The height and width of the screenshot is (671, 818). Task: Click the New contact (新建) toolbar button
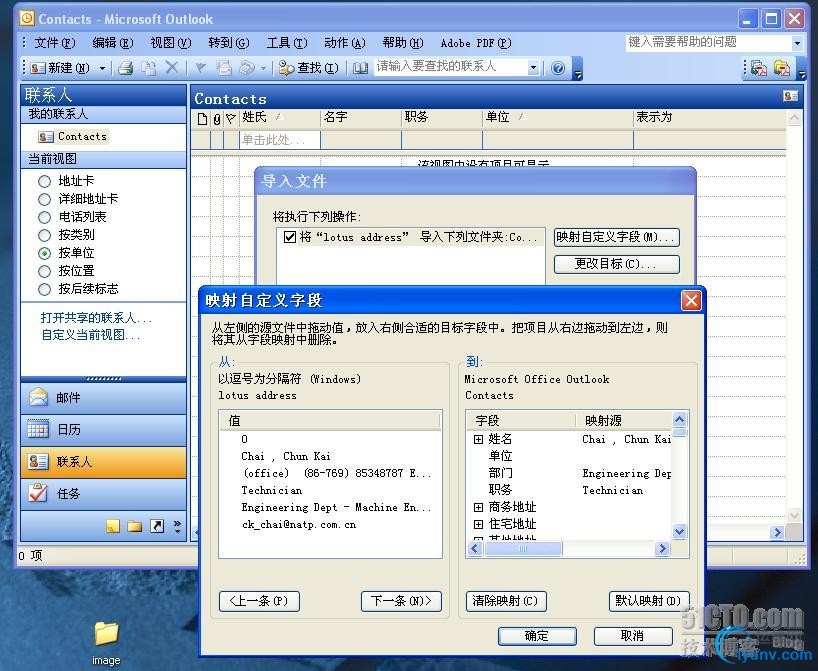tap(59, 68)
